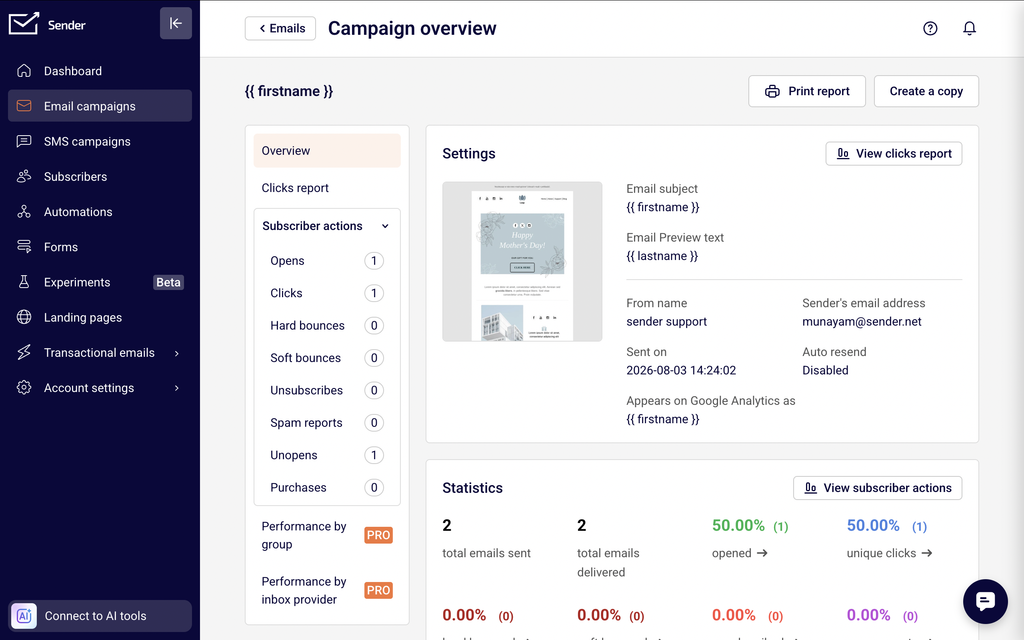Click View subscriber actions button

pos(877,488)
